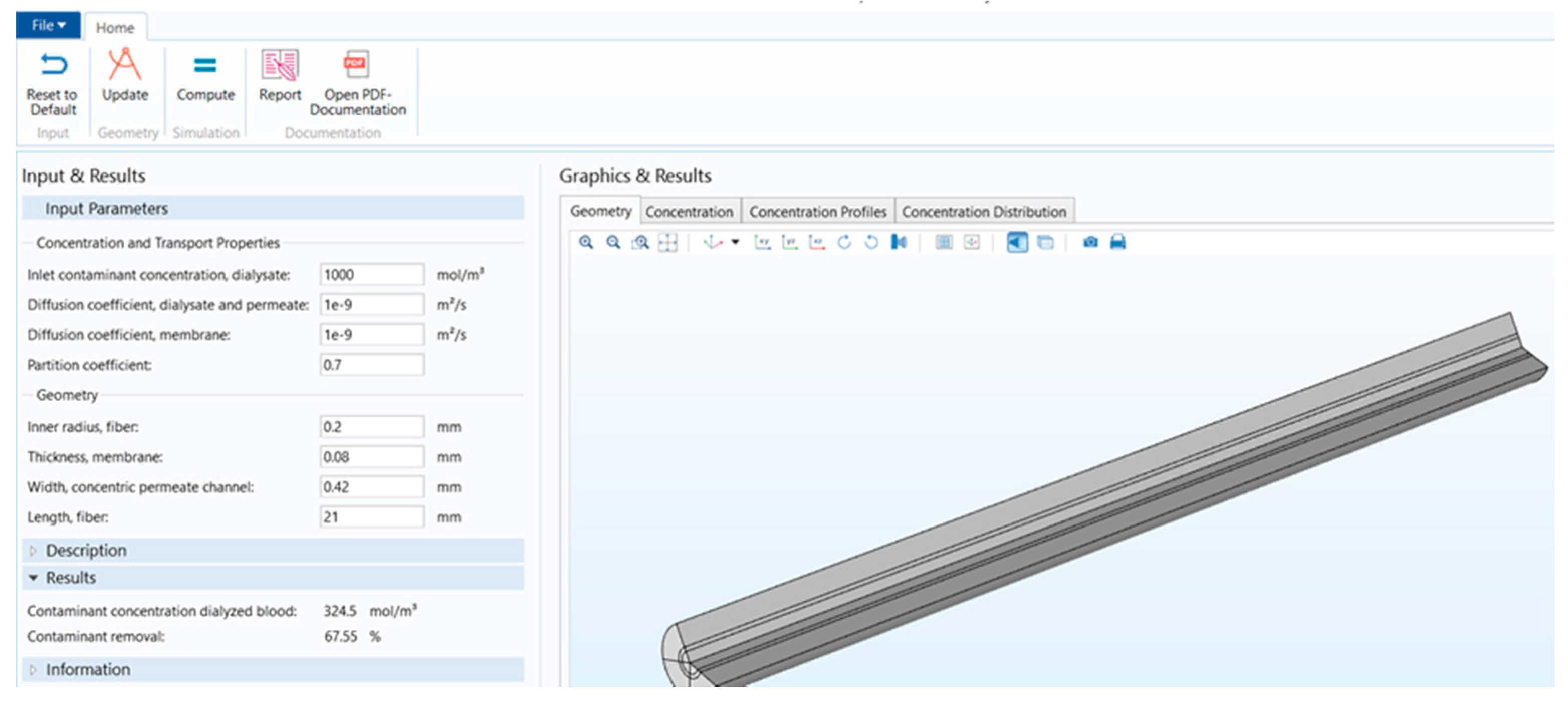Viewport: 1568px width, 701px height.
Task: Open the File menu
Action: pyautogui.click(x=48, y=25)
